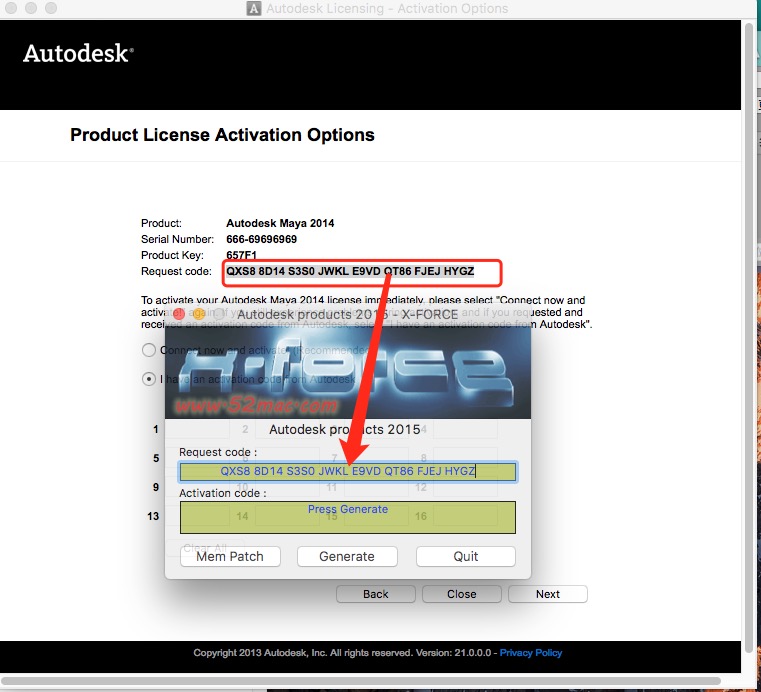This screenshot has width=761, height=692.
Task: Click the Back button in Autodesk Licensing
Action: [376, 594]
